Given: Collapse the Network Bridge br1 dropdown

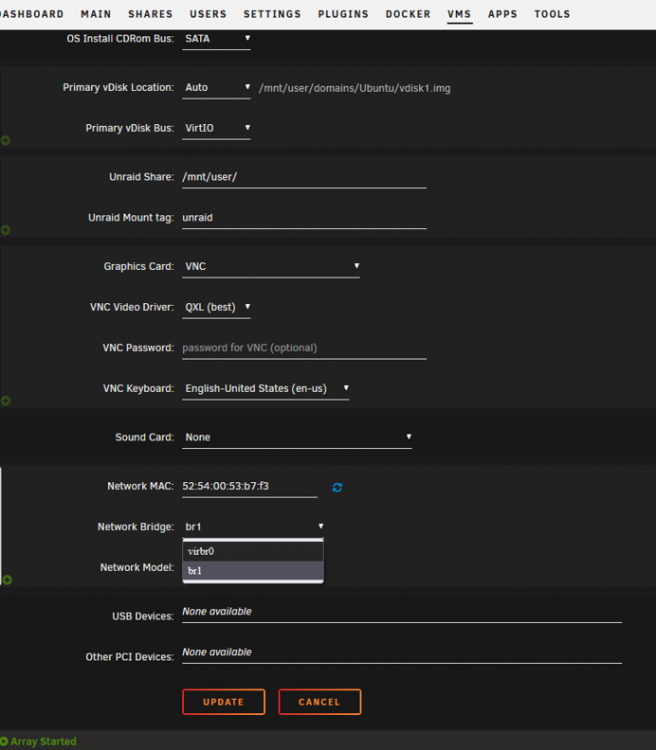Looking at the screenshot, I should tap(254, 527).
